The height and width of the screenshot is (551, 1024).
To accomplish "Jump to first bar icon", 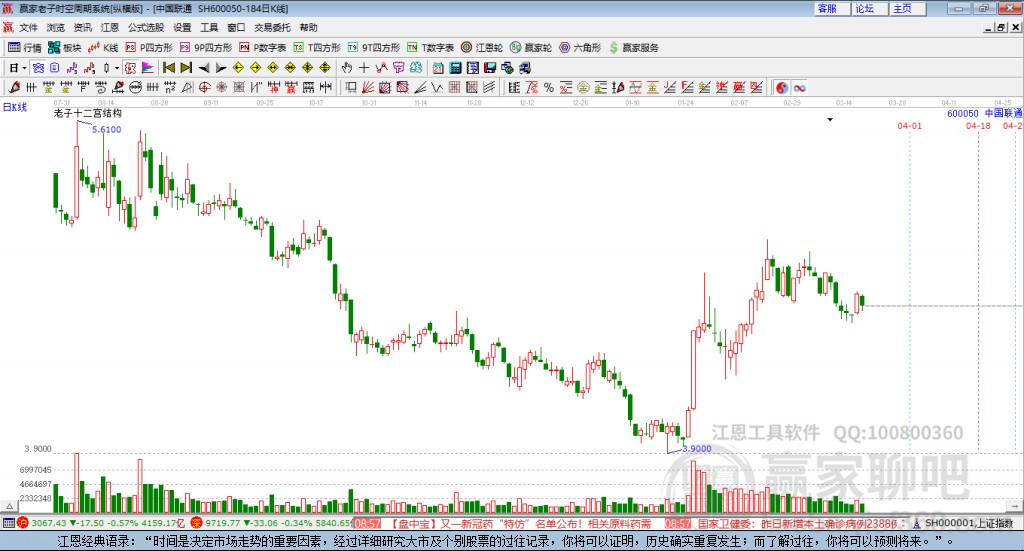I will click(168, 68).
